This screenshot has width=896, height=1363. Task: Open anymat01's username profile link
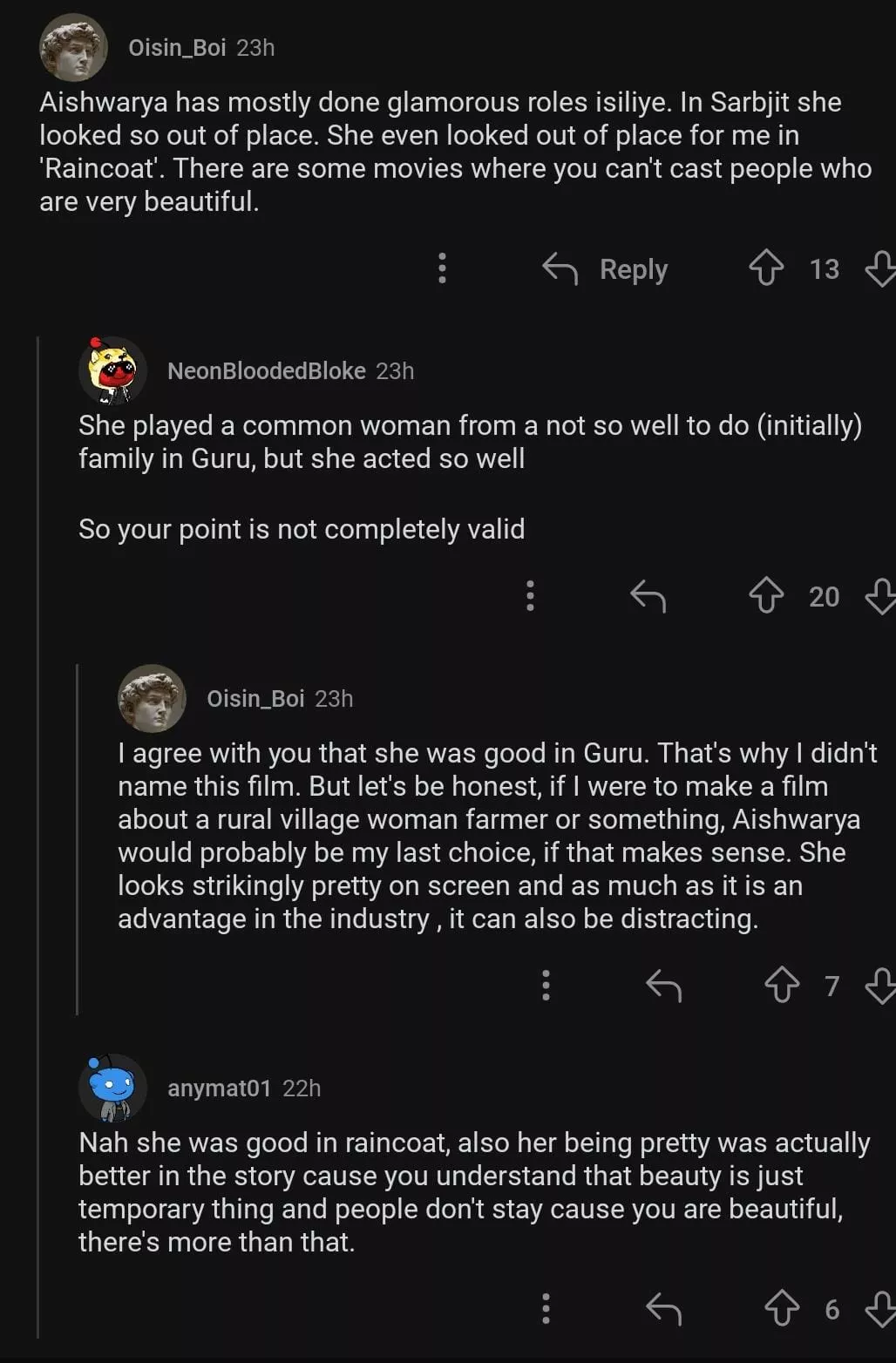(219, 1088)
